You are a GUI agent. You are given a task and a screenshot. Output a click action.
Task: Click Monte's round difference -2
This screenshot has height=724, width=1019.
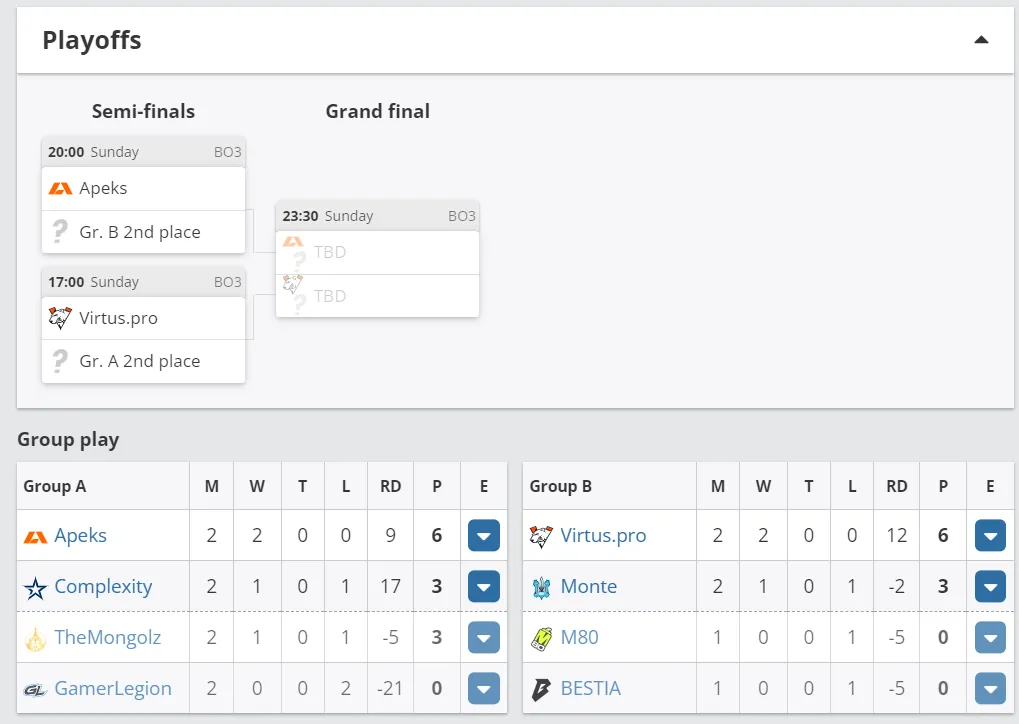tap(897, 586)
